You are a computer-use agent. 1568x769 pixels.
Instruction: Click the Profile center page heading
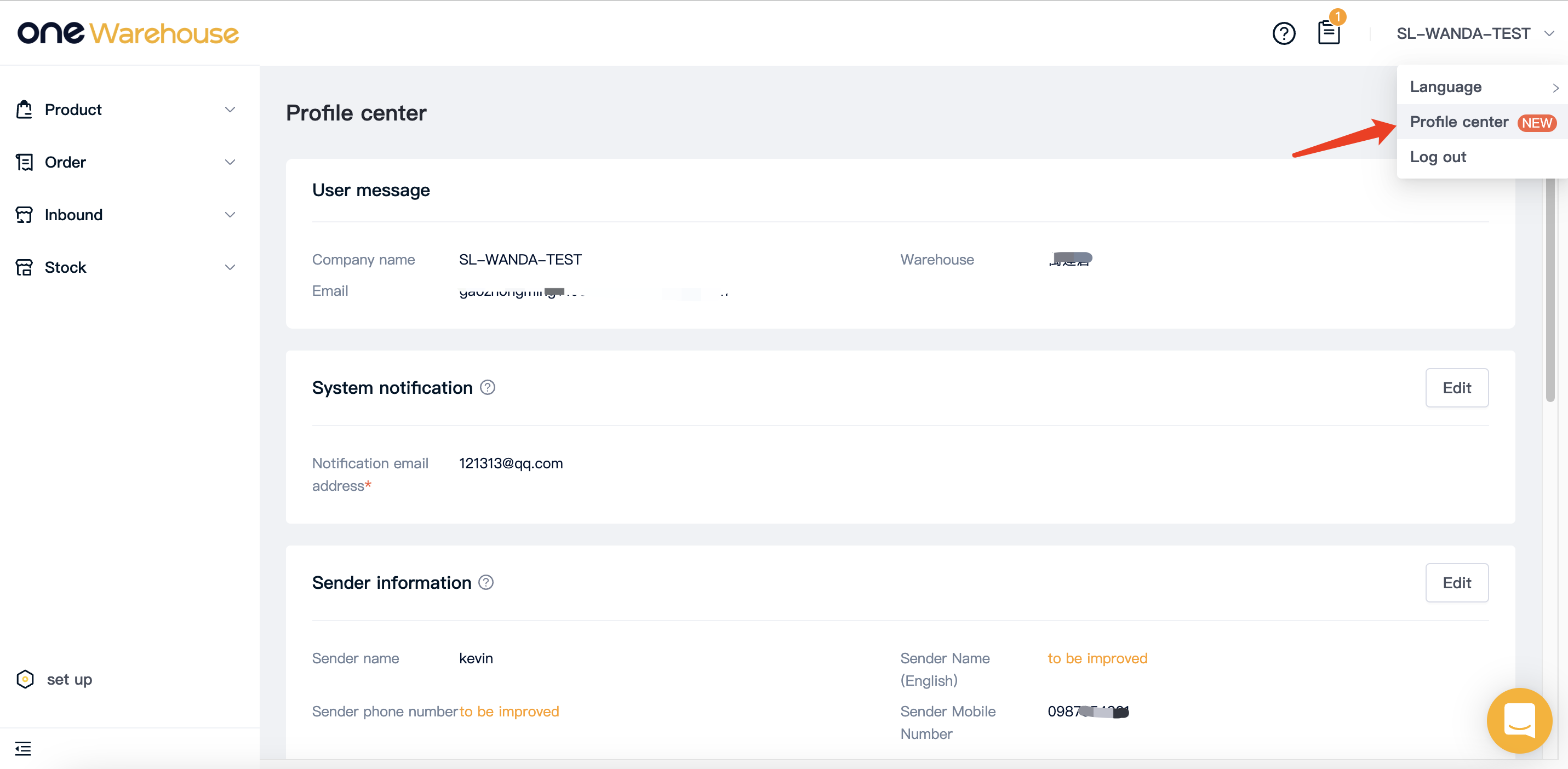356,113
